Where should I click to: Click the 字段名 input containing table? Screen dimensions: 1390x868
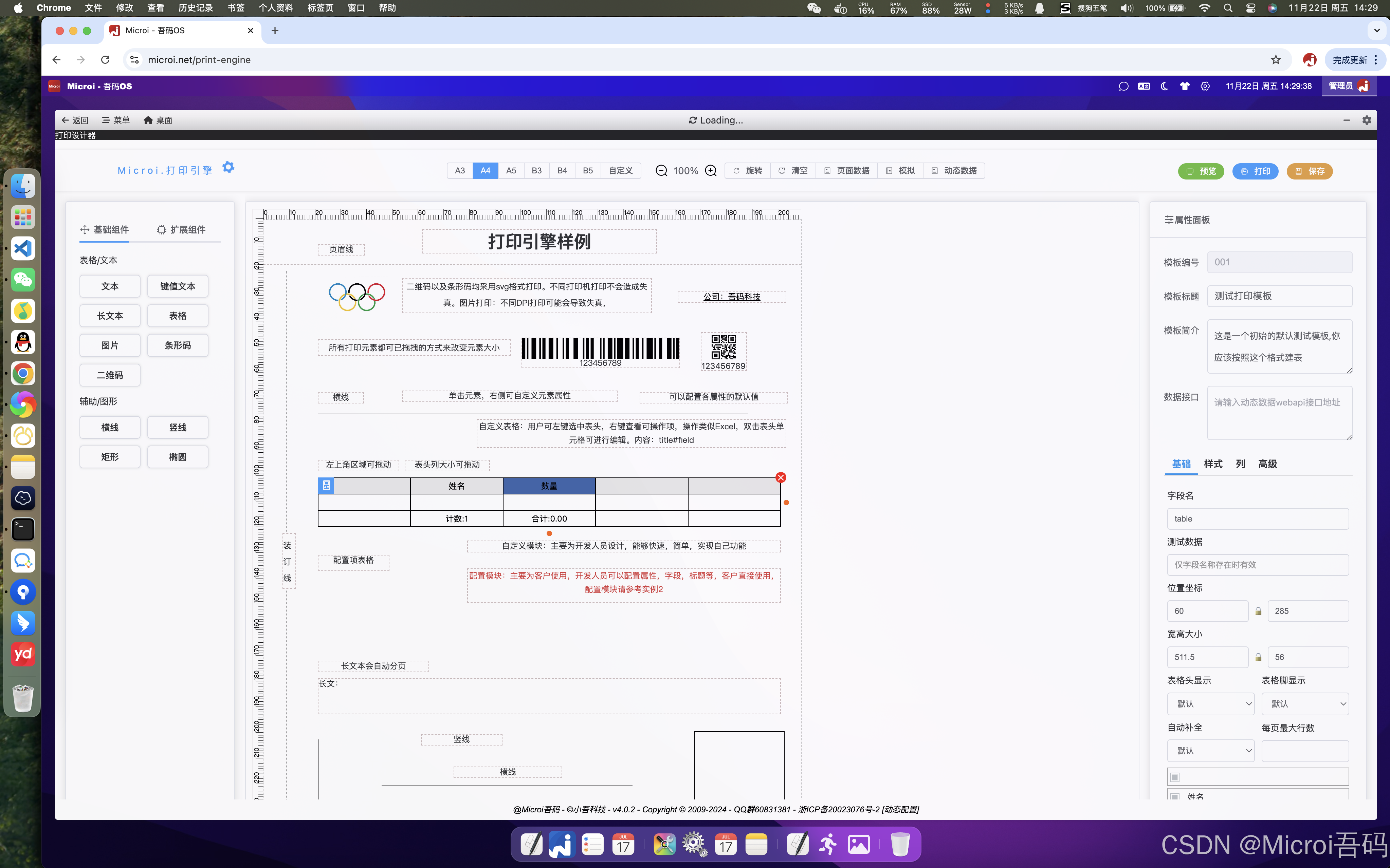[x=1257, y=519]
